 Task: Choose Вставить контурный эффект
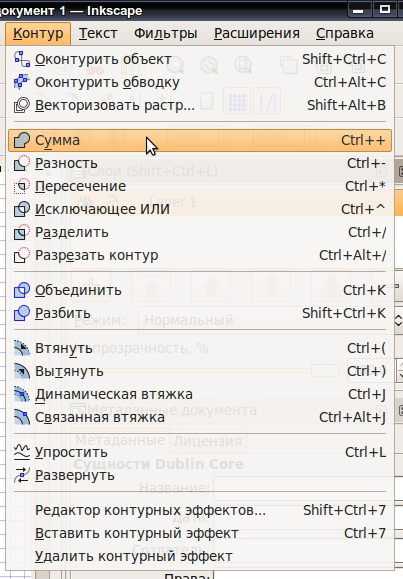199,533
